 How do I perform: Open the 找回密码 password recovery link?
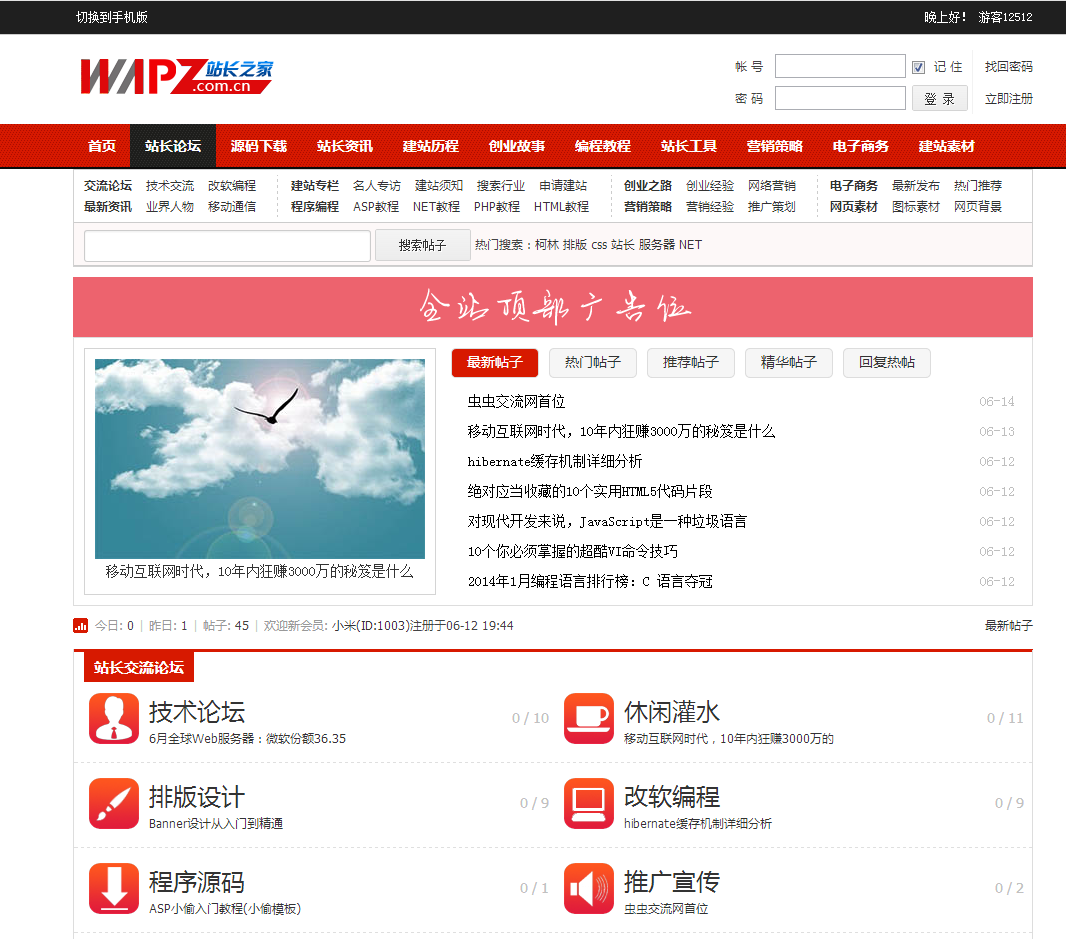click(x=1008, y=67)
